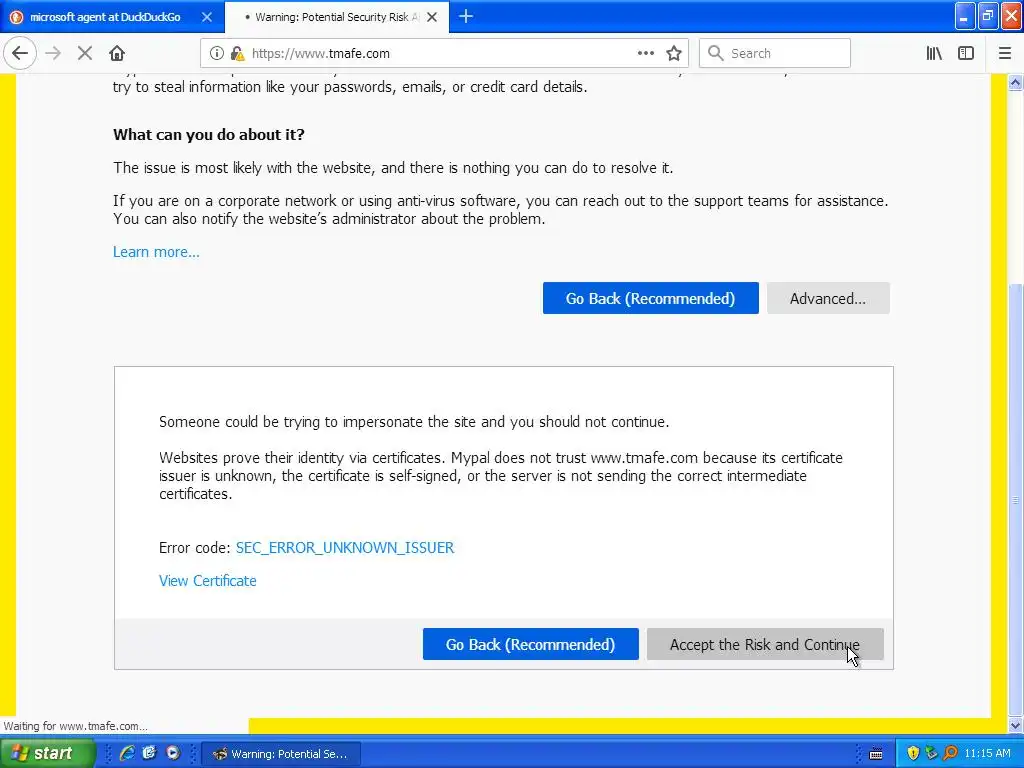Click the browser Back arrow button

(x=20, y=54)
